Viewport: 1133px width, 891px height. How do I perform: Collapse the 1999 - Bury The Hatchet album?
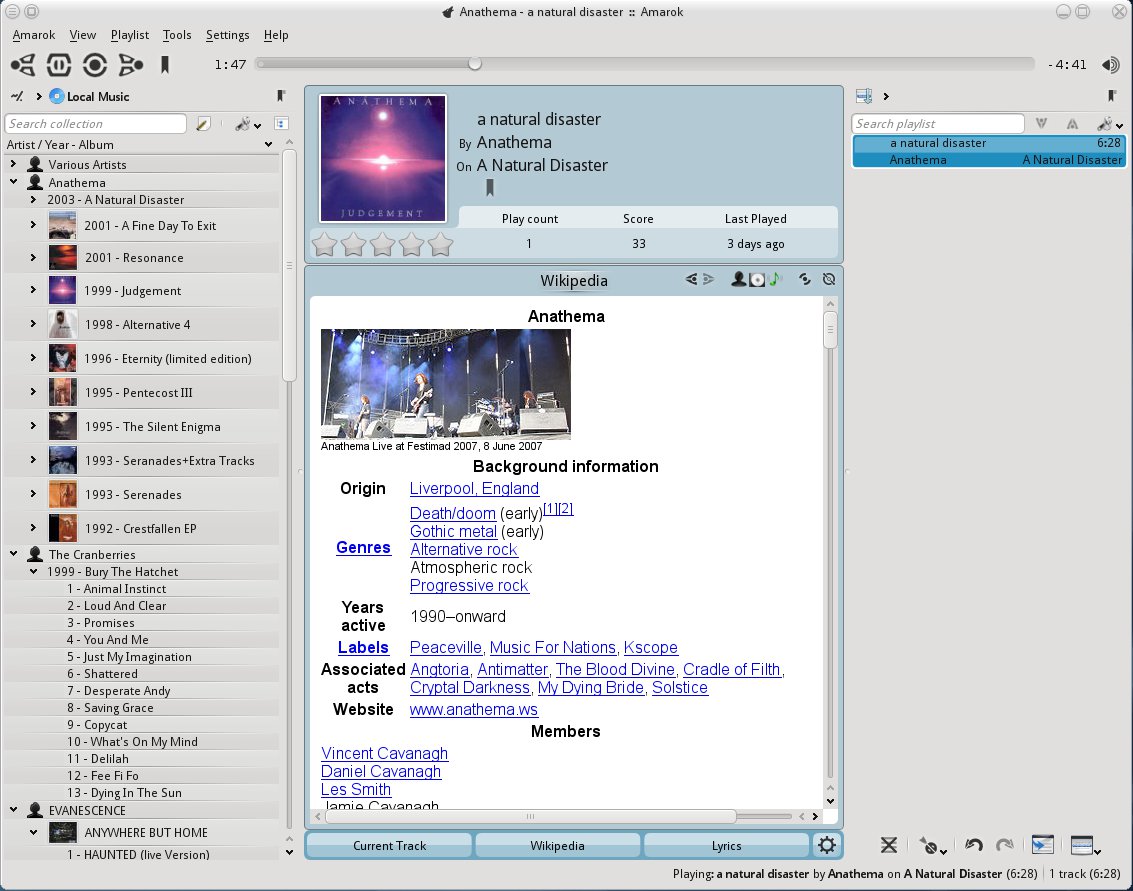(33, 571)
